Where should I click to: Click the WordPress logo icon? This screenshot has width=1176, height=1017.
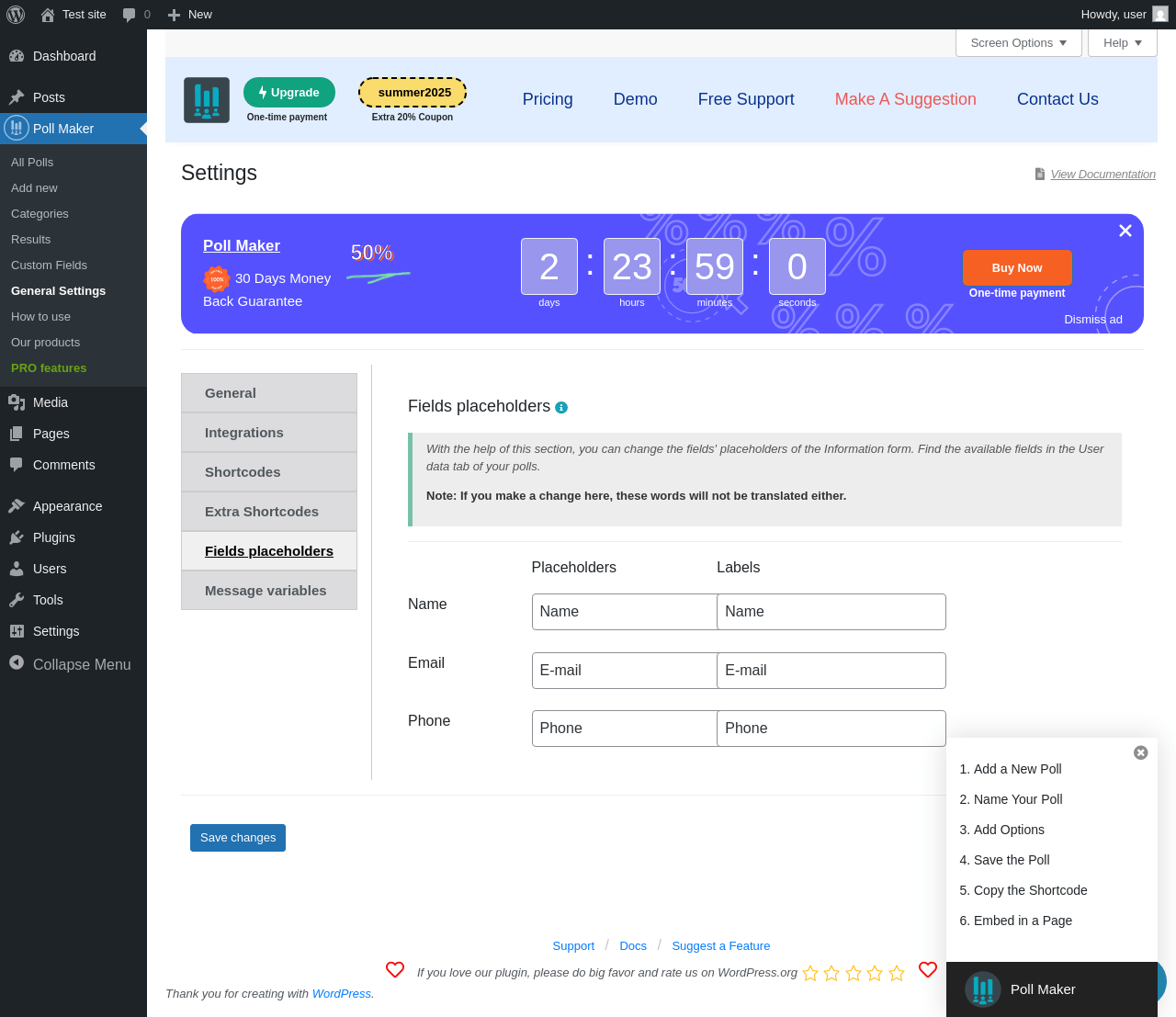[16, 15]
